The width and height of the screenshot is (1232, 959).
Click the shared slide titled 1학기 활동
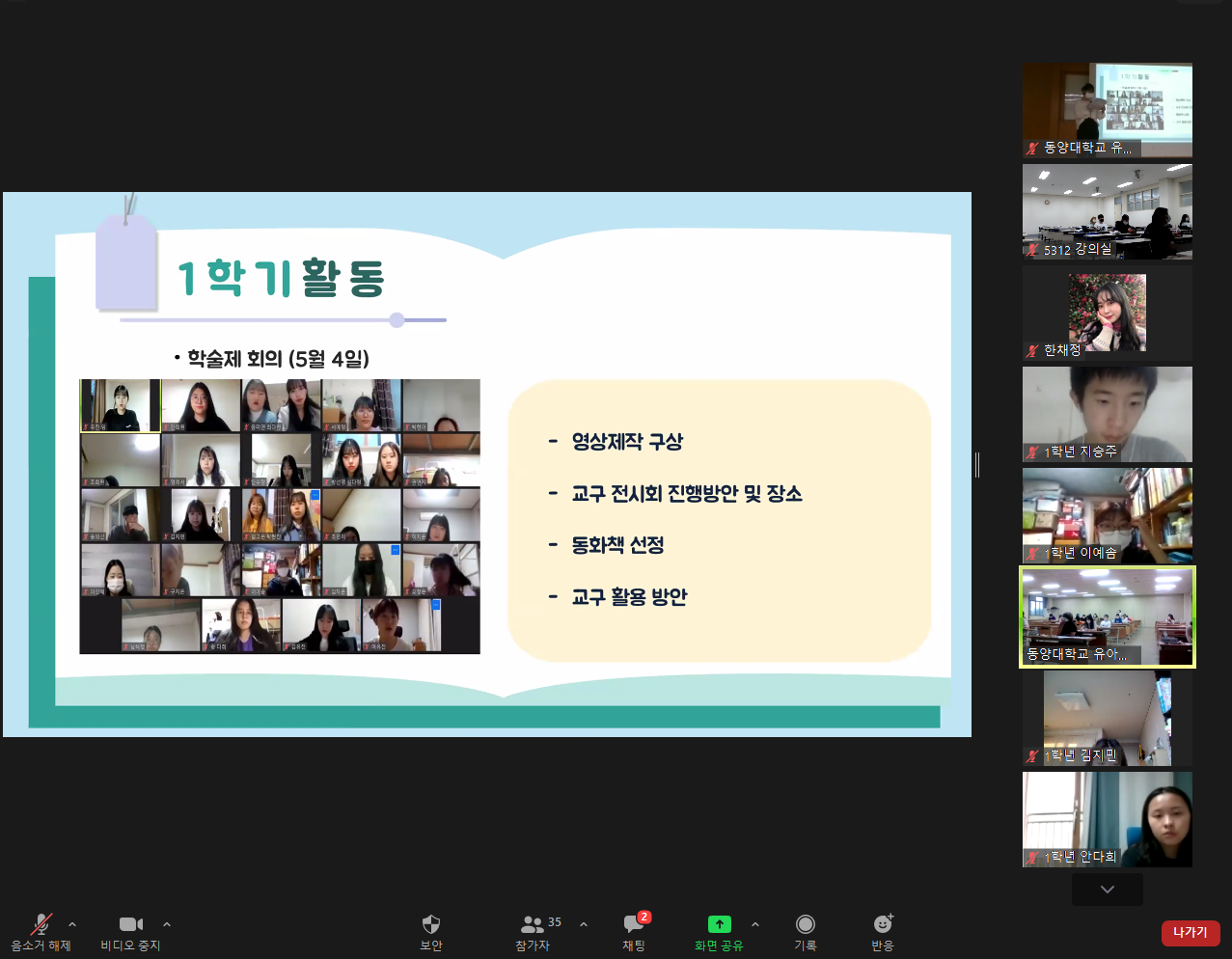[x=487, y=464]
